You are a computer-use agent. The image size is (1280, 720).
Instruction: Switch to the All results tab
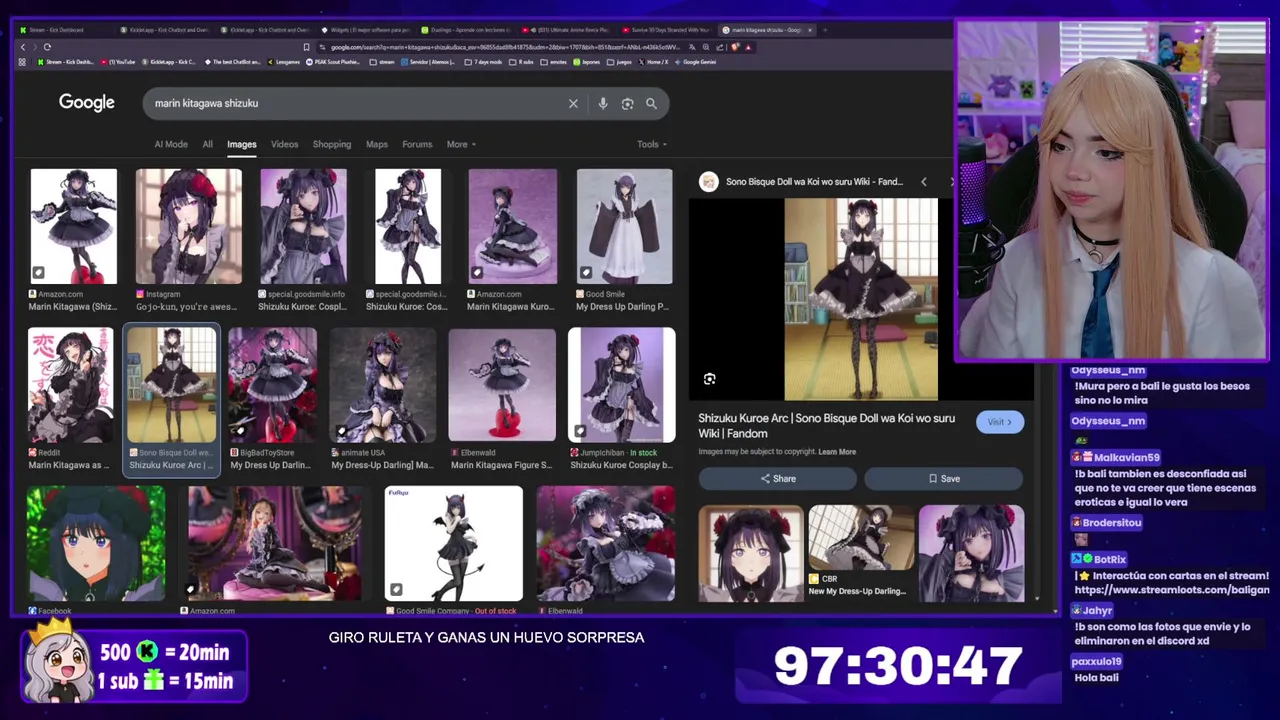click(x=207, y=144)
